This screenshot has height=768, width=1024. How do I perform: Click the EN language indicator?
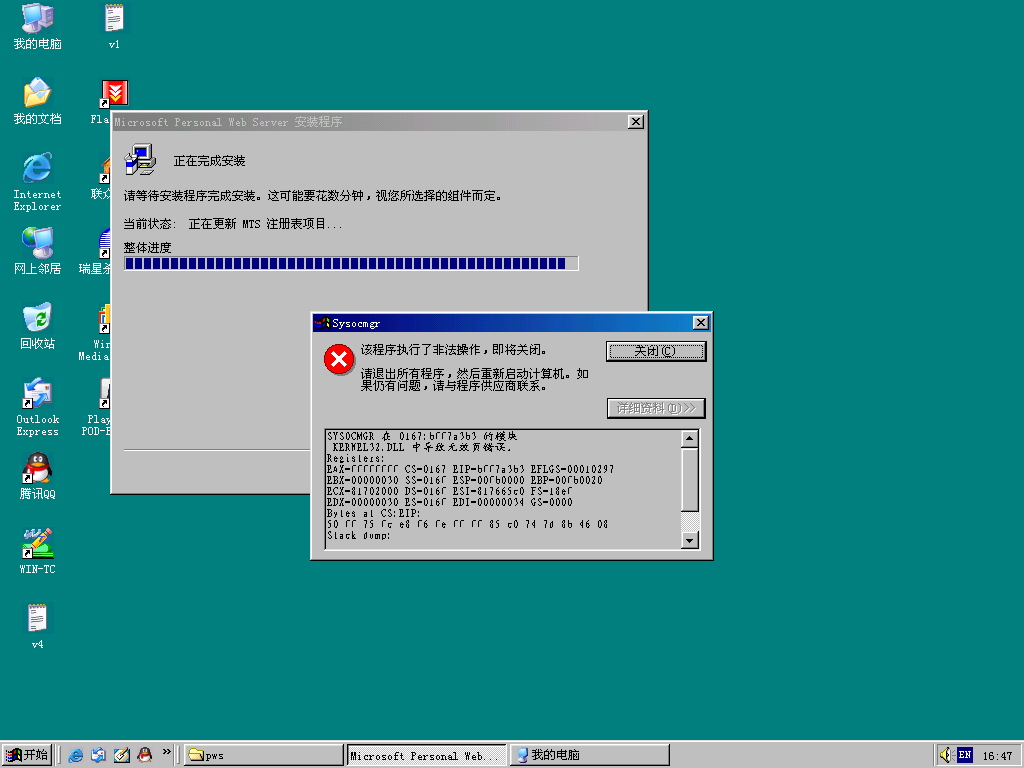tap(965, 755)
